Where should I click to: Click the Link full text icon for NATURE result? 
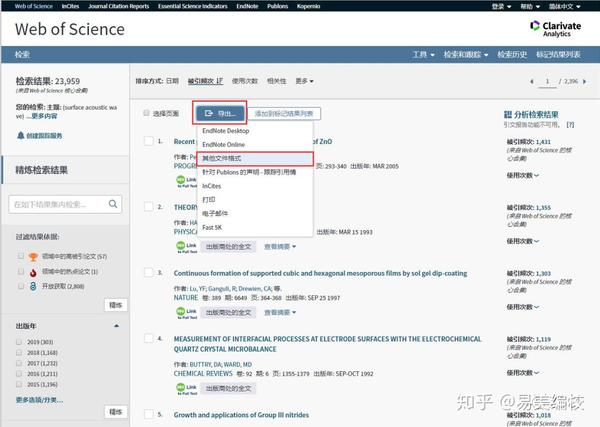coord(186,313)
